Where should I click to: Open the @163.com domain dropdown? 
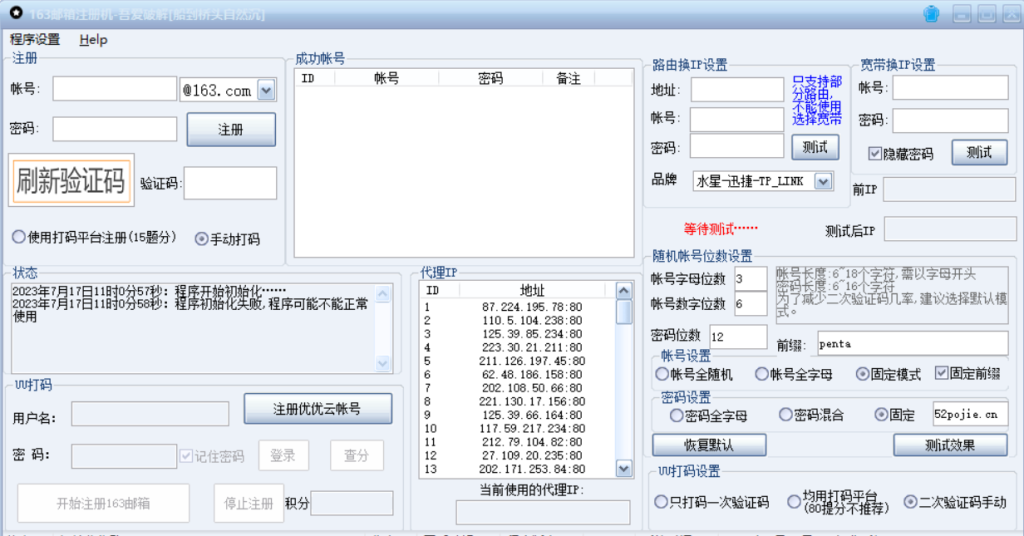[266, 90]
